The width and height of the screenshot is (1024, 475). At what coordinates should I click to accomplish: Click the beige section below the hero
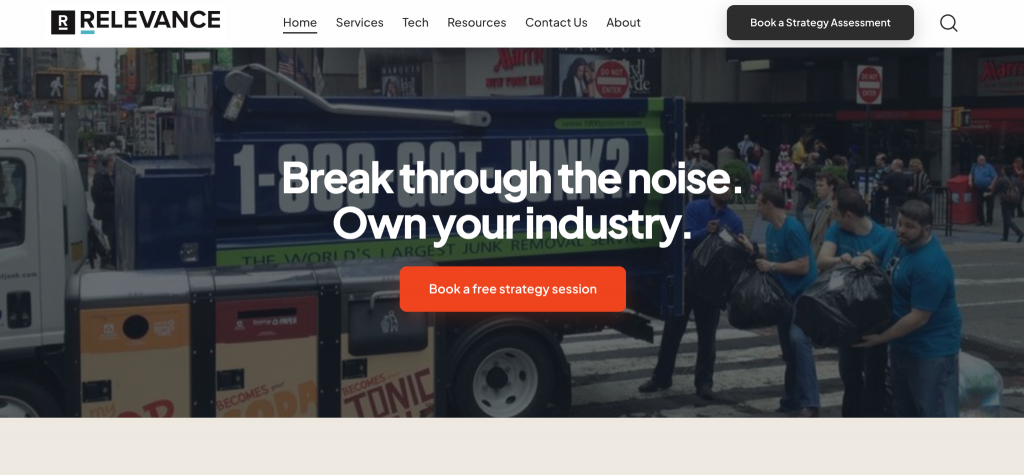(512, 446)
